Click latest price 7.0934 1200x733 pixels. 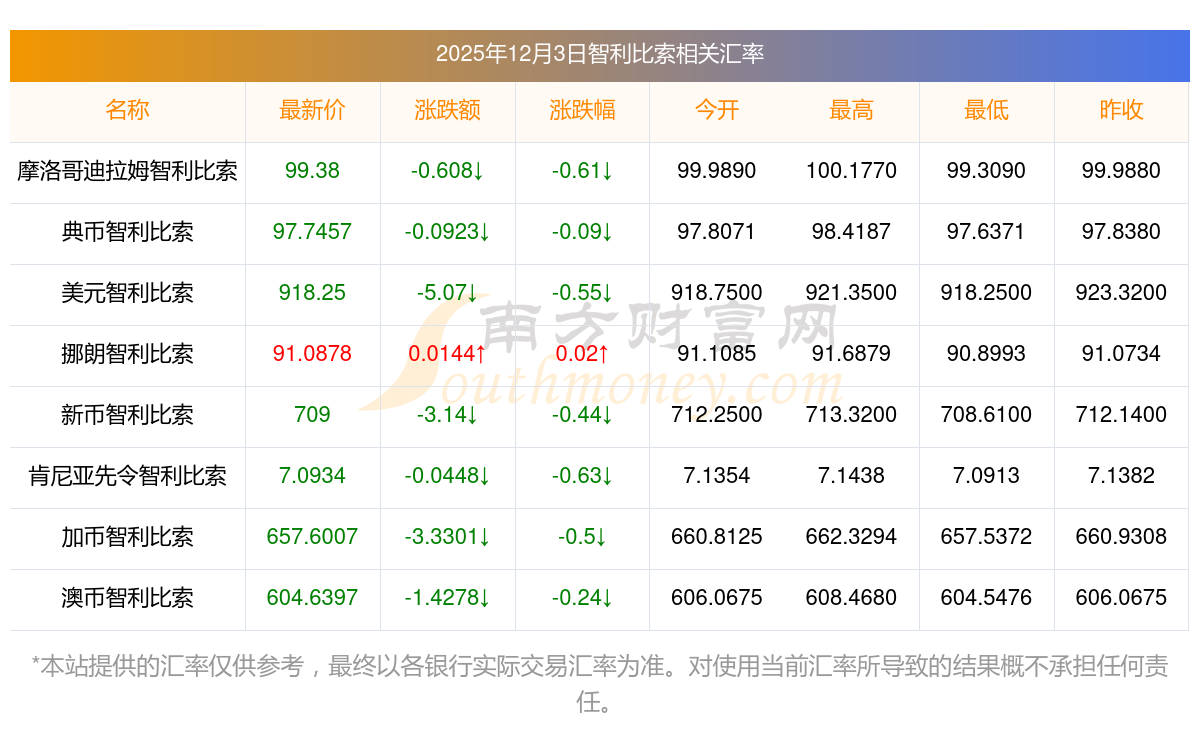tap(312, 476)
